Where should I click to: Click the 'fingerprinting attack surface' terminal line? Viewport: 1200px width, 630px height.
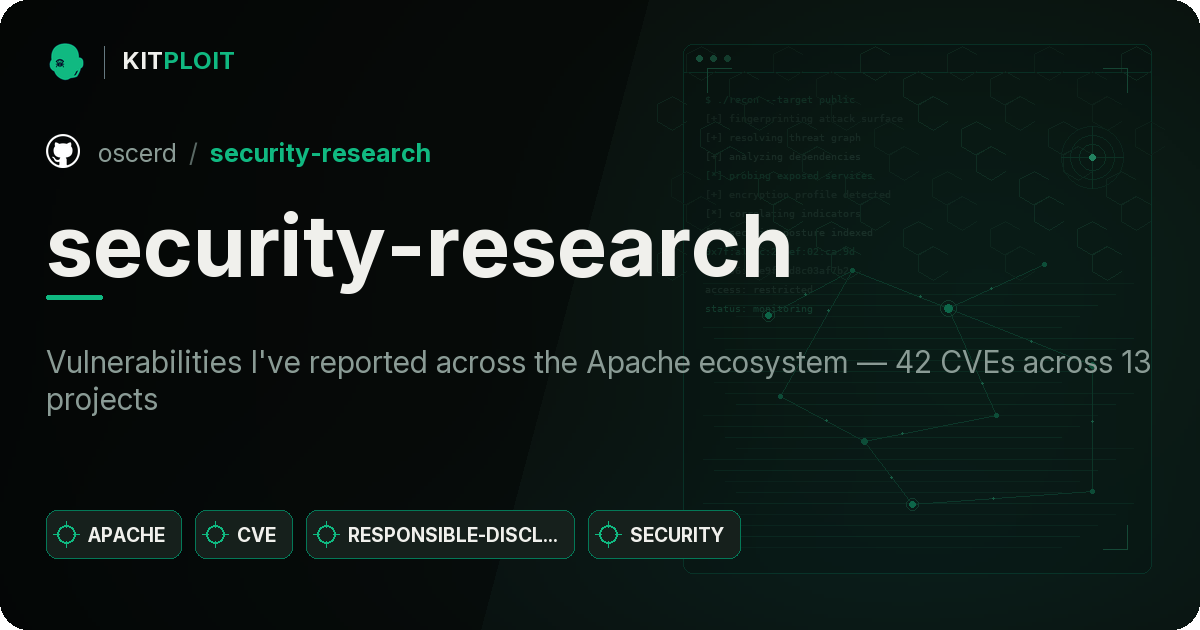803,118
